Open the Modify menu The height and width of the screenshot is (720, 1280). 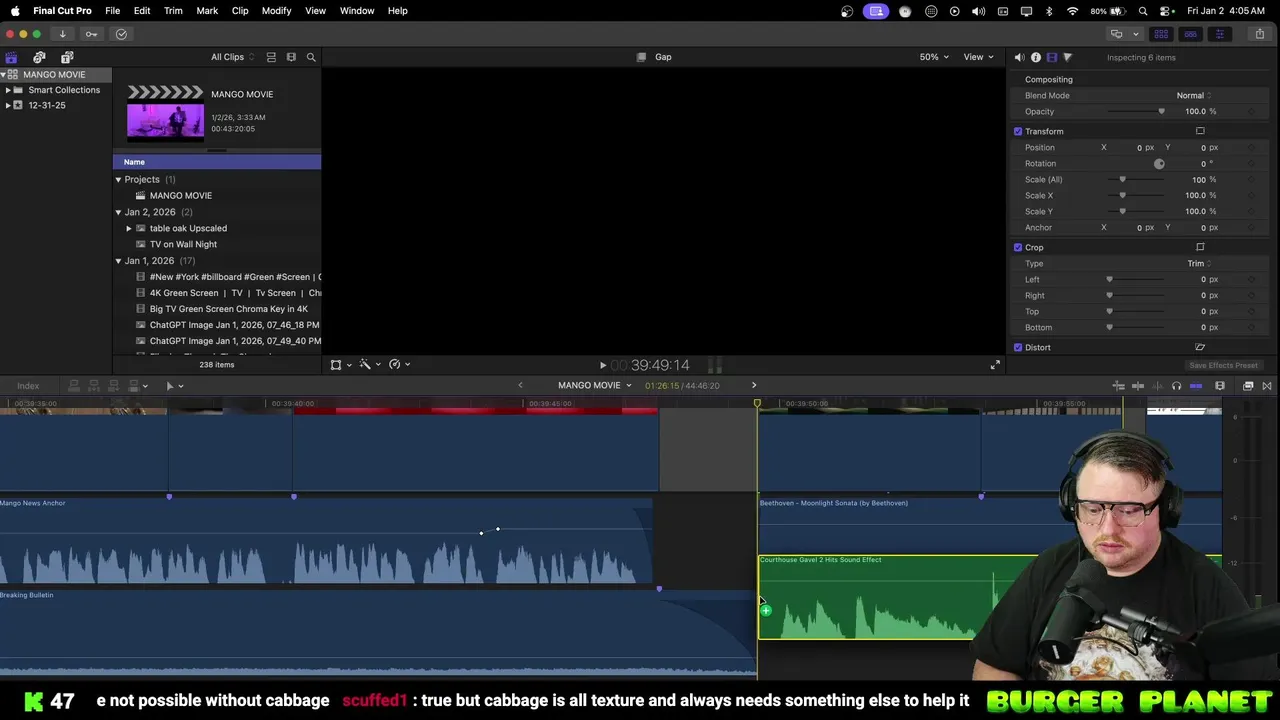[x=276, y=10]
